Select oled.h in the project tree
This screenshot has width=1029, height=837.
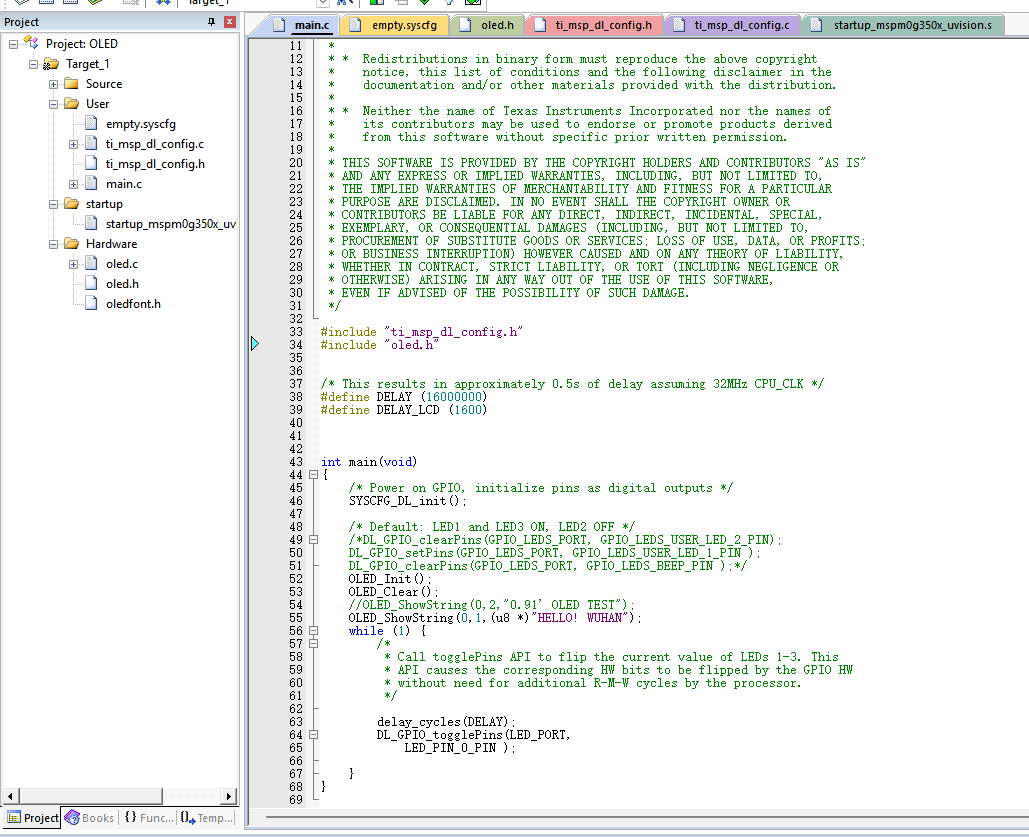tap(122, 284)
